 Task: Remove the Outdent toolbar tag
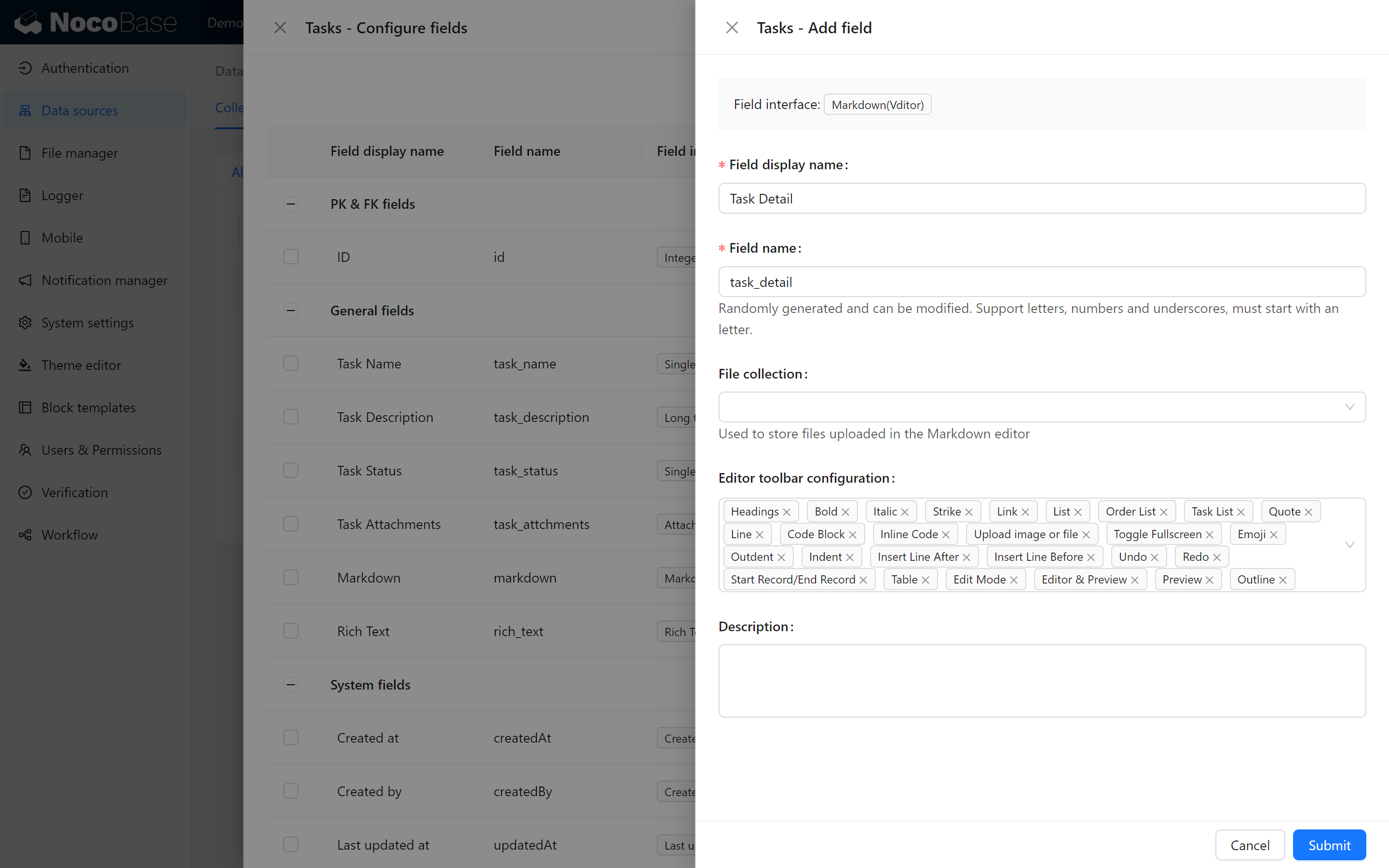tap(781, 557)
